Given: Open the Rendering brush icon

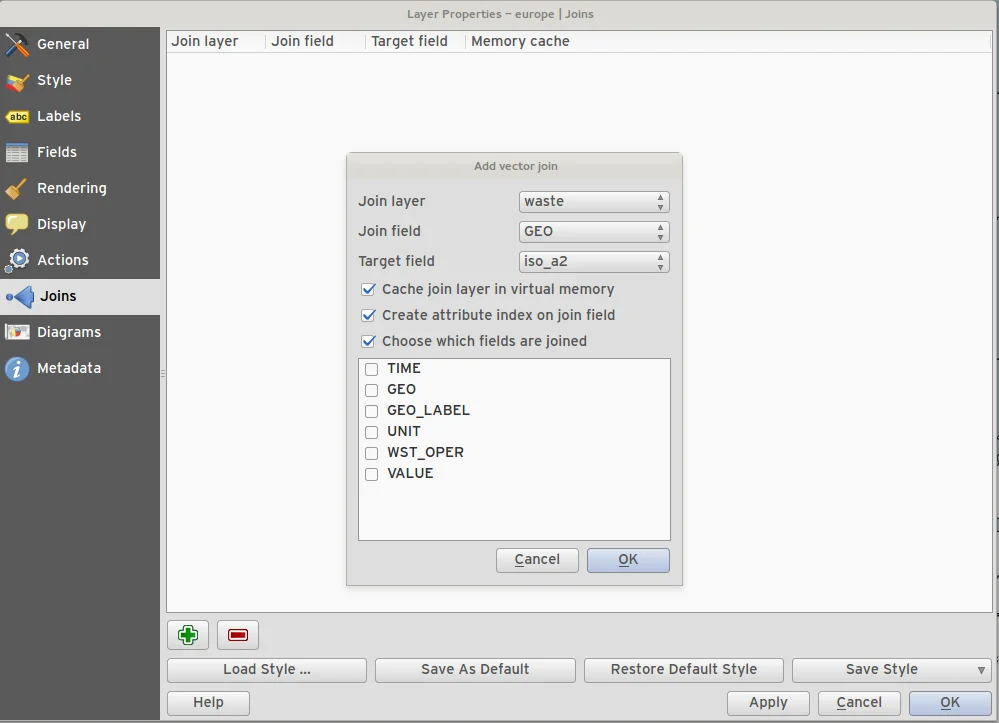Looking at the screenshot, I should click(17, 189).
